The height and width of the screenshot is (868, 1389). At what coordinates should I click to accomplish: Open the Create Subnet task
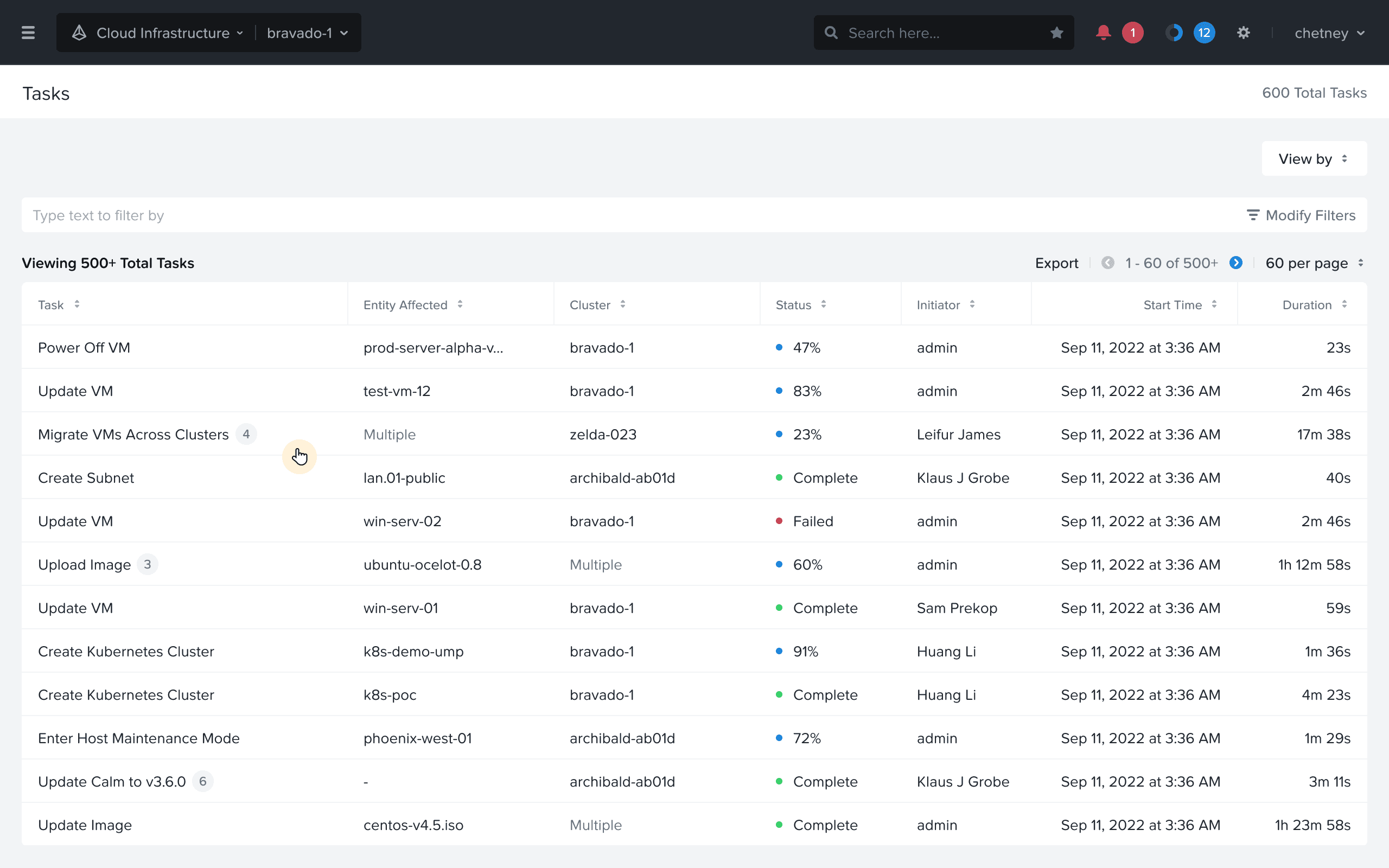[x=86, y=477]
